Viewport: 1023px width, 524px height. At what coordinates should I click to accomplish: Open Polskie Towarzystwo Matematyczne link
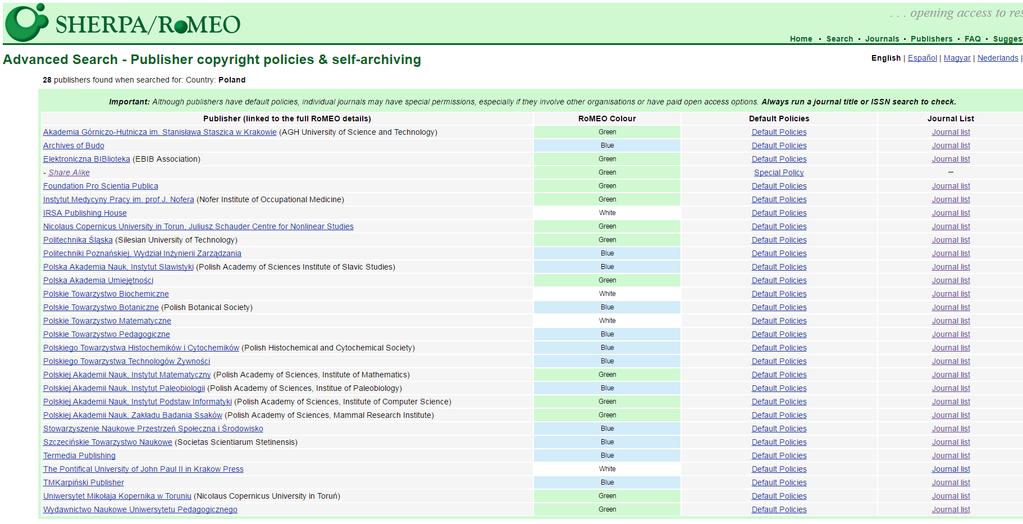107,321
